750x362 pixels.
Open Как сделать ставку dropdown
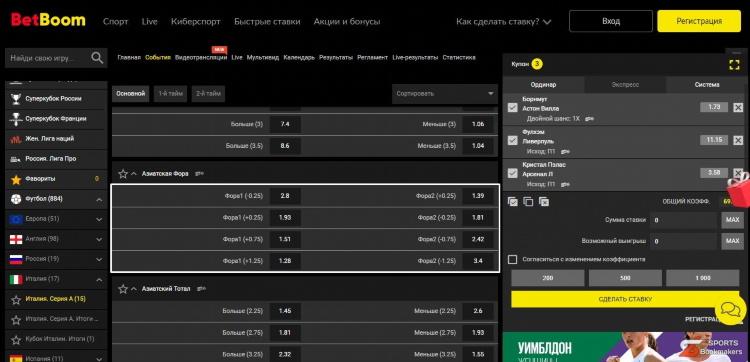pos(504,22)
